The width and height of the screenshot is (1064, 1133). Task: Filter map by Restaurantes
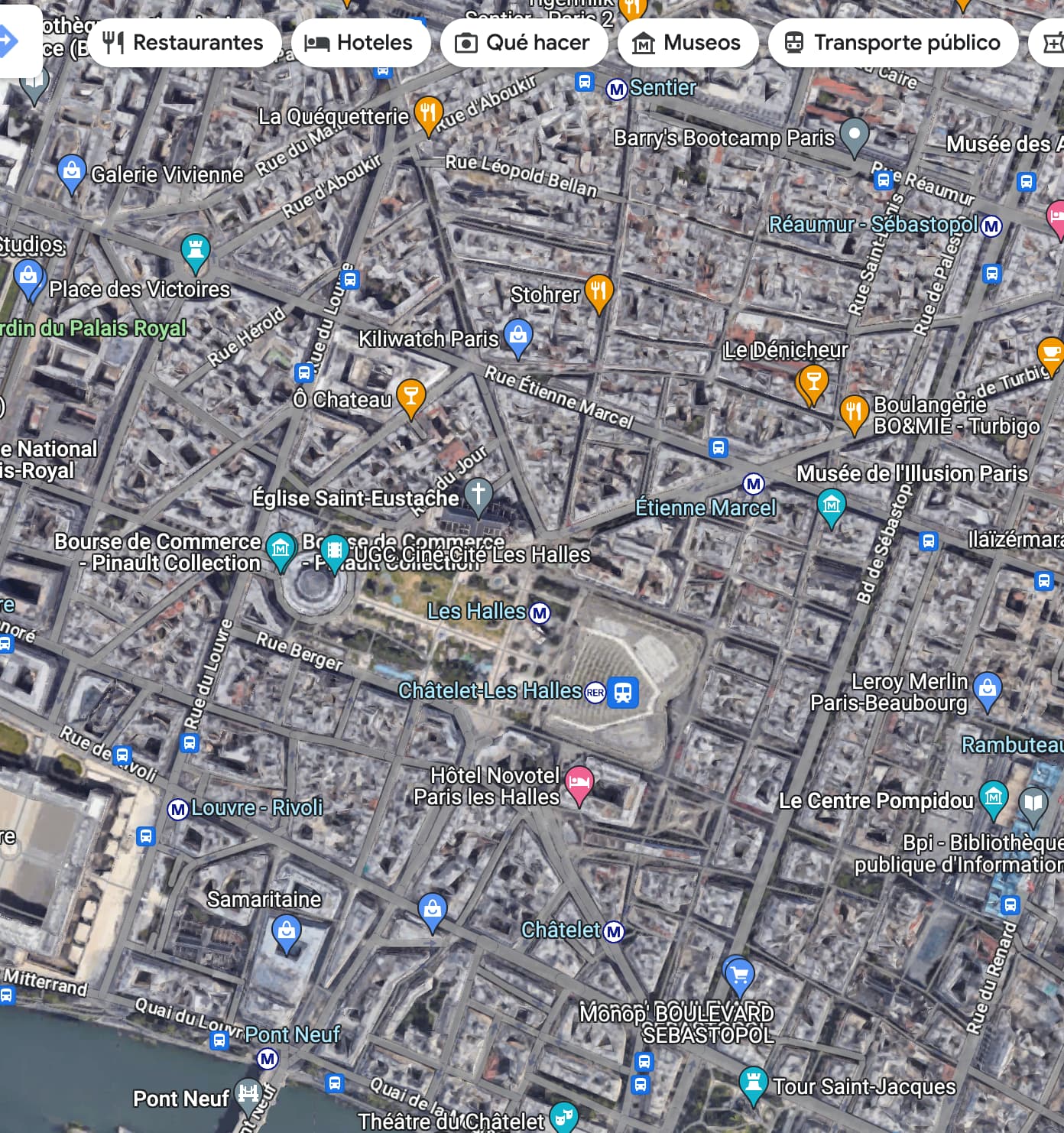click(183, 43)
